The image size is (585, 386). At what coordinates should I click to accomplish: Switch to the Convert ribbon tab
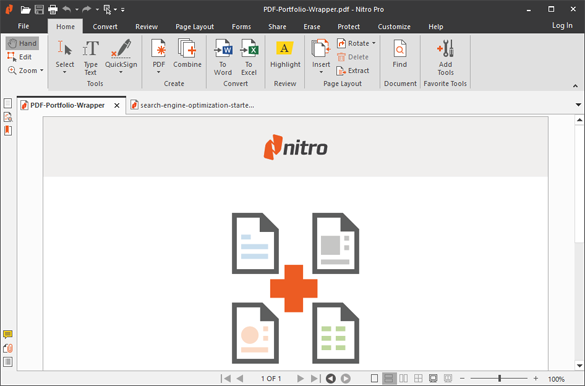(x=105, y=26)
